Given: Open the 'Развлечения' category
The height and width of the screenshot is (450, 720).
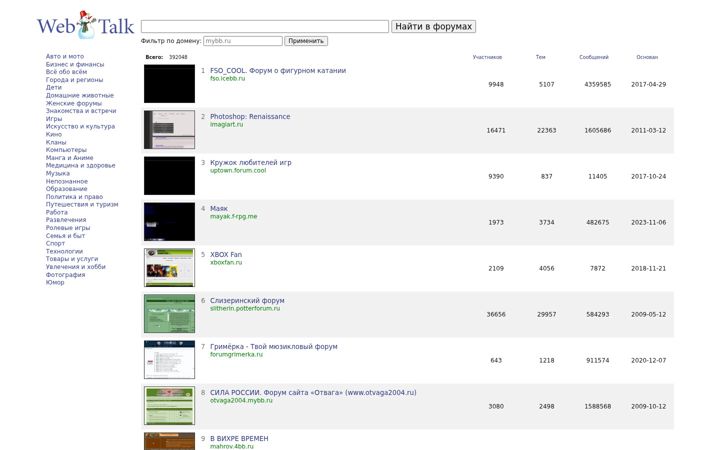Looking at the screenshot, I should point(66,219).
